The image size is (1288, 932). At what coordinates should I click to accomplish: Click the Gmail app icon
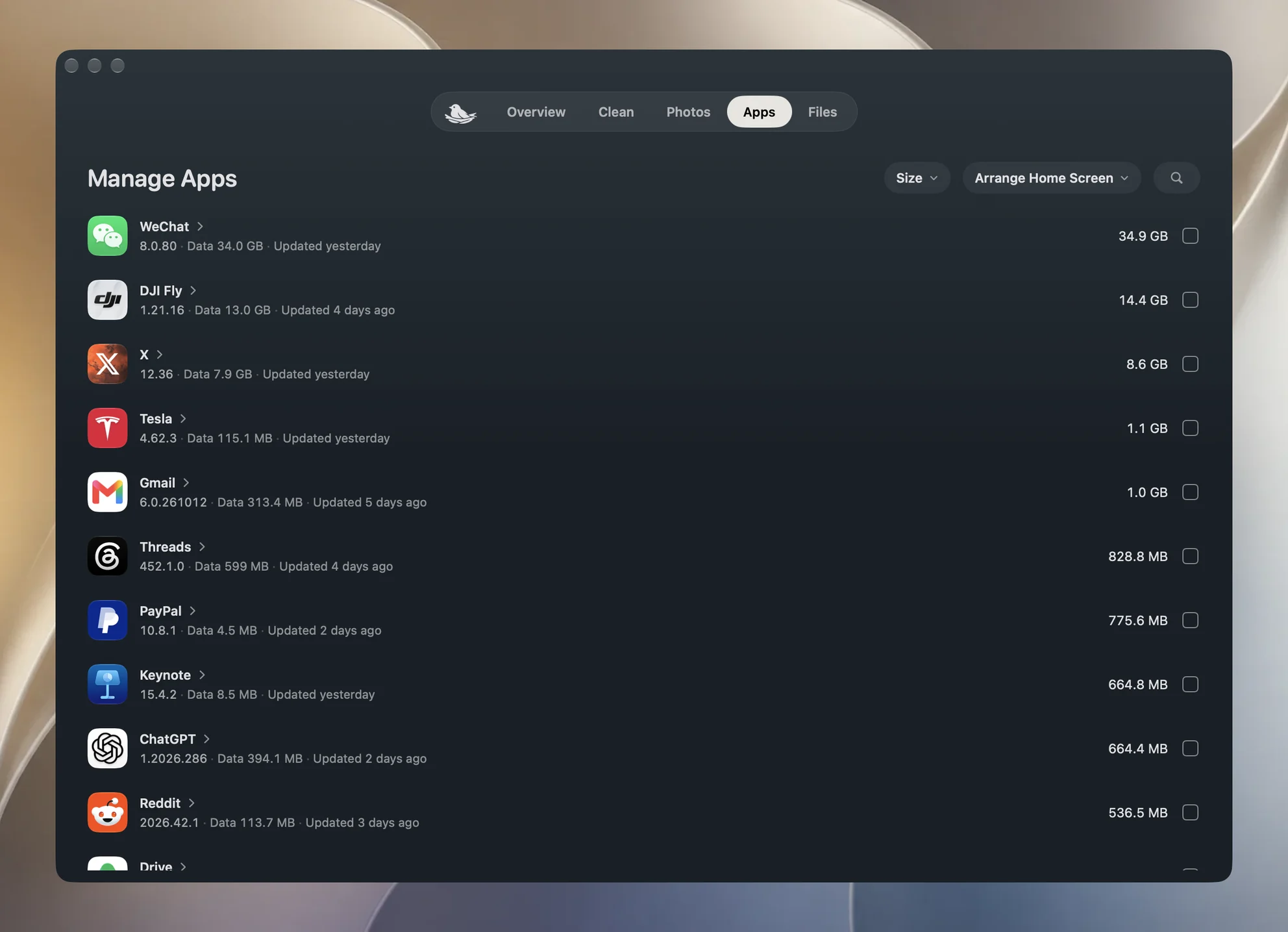108,492
